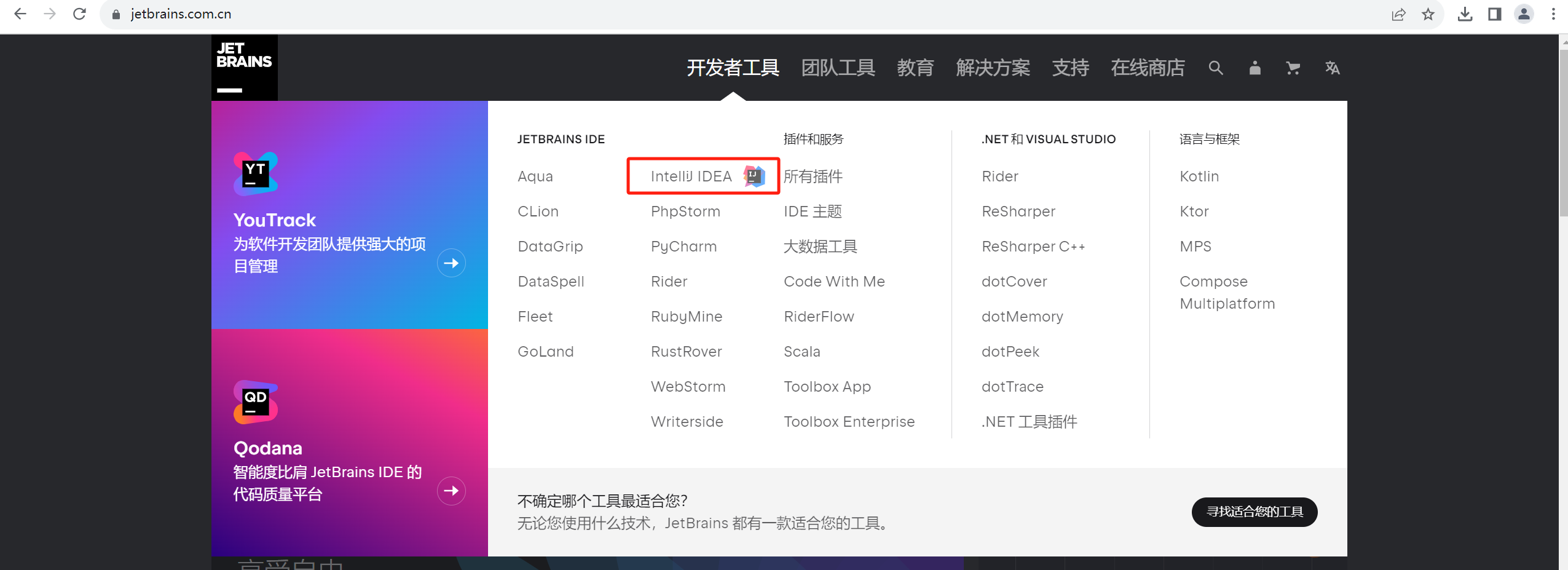The image size is (1568, 570).
Task: Open the dotTrace link
Action: click(x=1012, y=387)
